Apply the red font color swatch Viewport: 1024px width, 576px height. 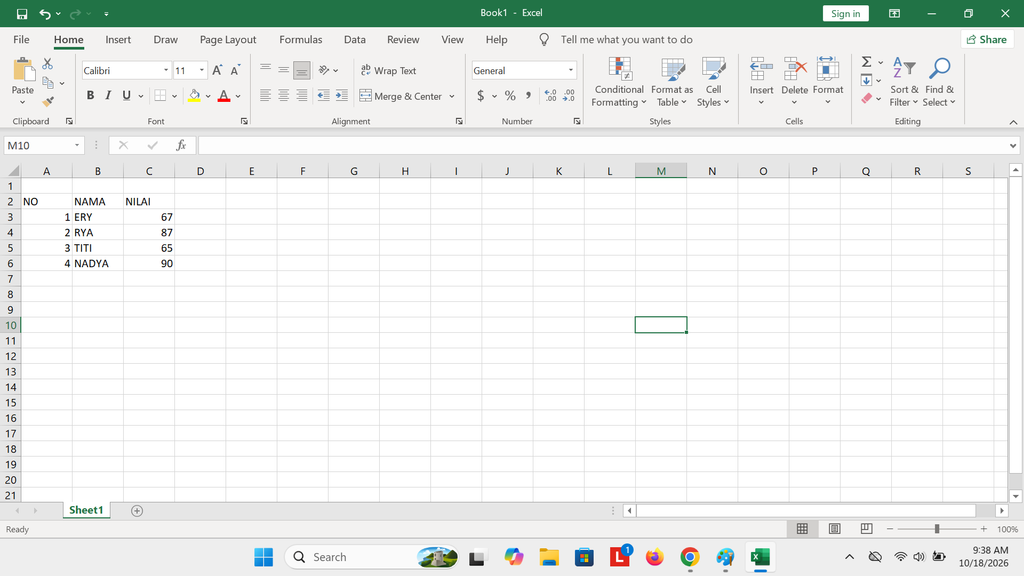pyautogui.click(x=224, y=96)
